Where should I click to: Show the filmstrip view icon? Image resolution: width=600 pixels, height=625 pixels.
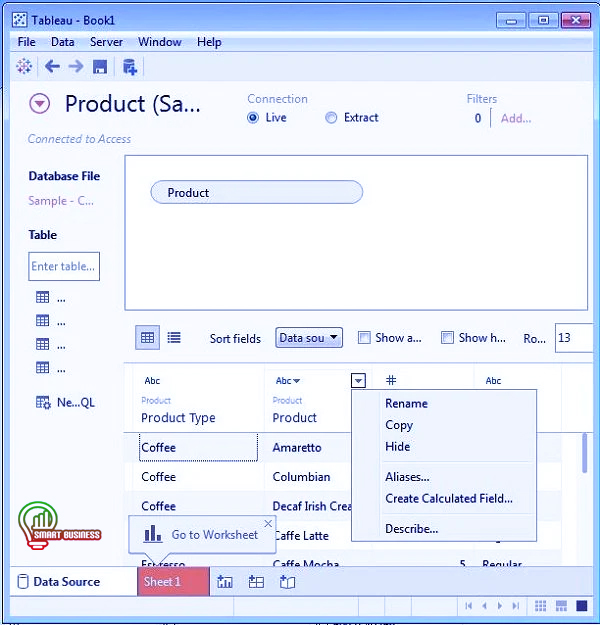tap(561, 606)
